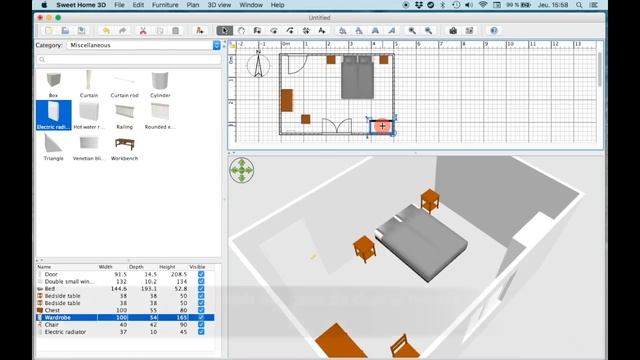Open Spotlight search in the menu bar
The height and width of the screenshot is (360, 640).
click(579, 5)
